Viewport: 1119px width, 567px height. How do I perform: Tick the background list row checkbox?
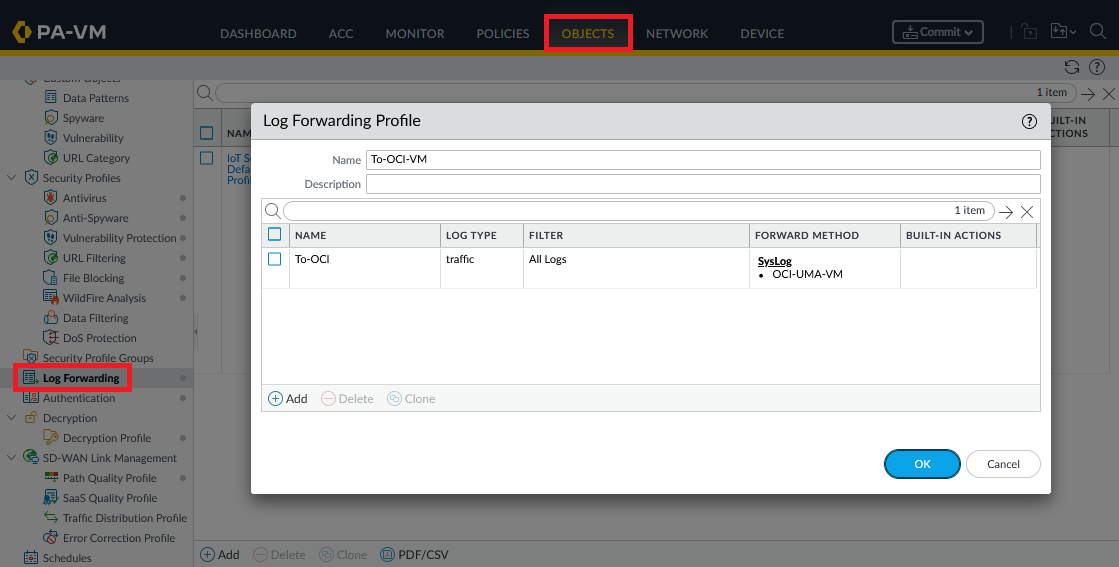click(x=206, y=158)
